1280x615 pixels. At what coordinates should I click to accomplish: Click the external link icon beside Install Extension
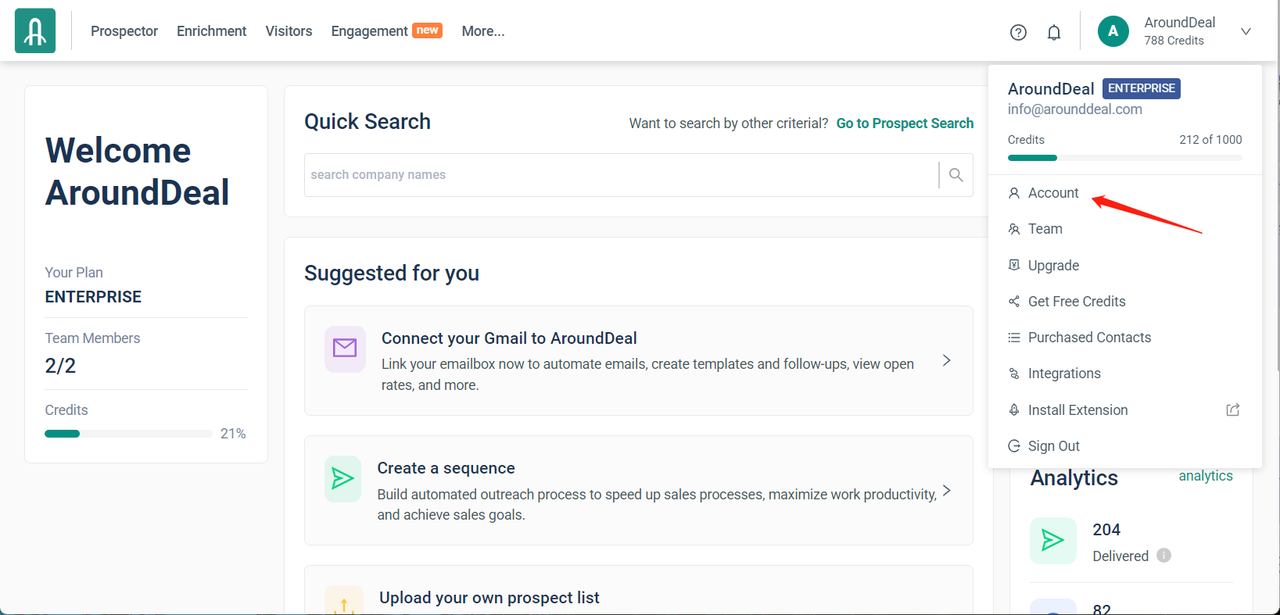click(x=1233, y=410)
